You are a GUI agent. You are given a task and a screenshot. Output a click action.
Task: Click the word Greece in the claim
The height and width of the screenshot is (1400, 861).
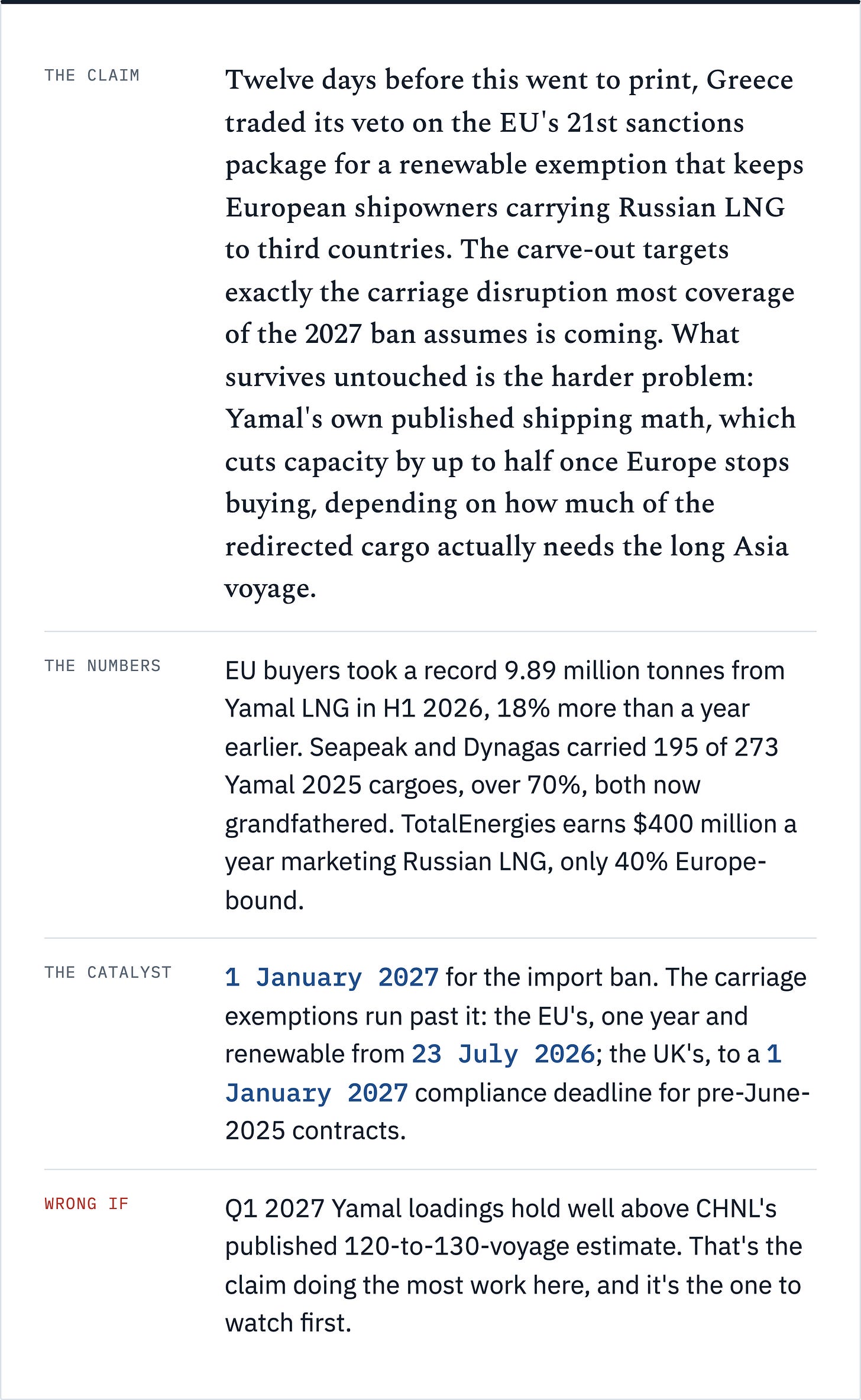[749, 80]
